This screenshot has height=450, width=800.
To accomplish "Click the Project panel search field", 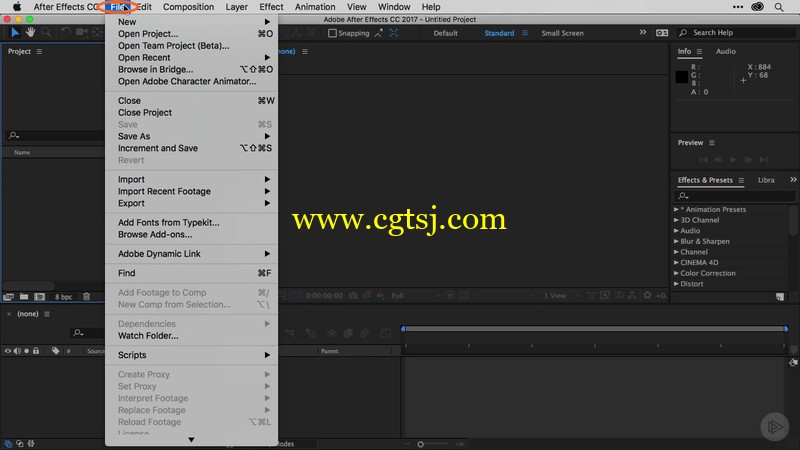I will point(55,136).
